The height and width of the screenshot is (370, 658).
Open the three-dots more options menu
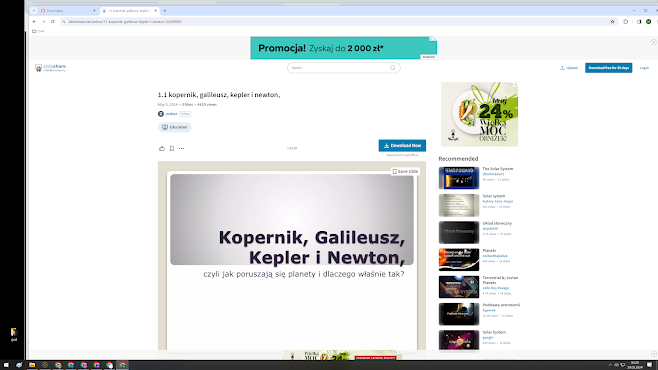(x=181, y=148)
